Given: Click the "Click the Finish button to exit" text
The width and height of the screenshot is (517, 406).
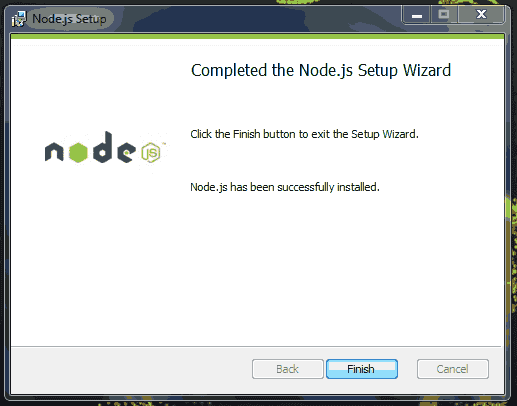Looking at the screenshot, I should [269, 134].
